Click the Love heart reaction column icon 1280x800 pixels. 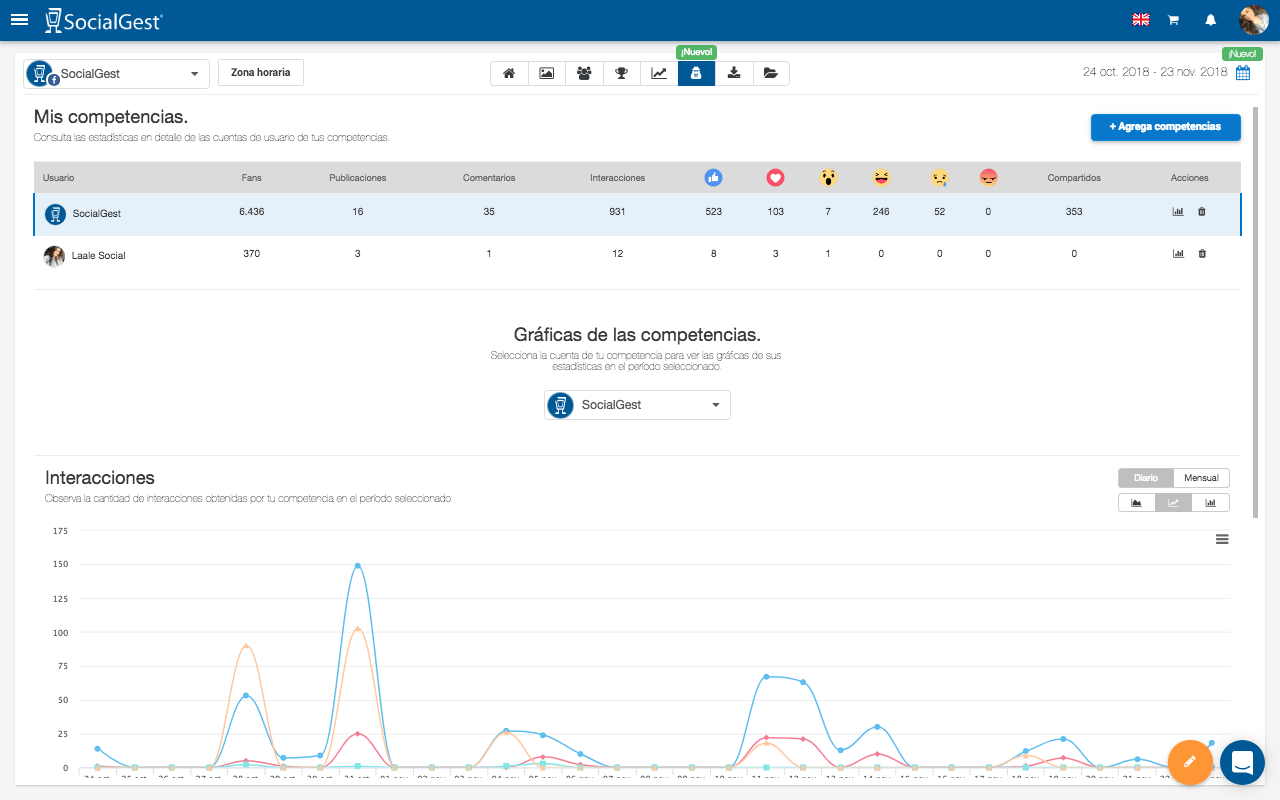[775, 177]
